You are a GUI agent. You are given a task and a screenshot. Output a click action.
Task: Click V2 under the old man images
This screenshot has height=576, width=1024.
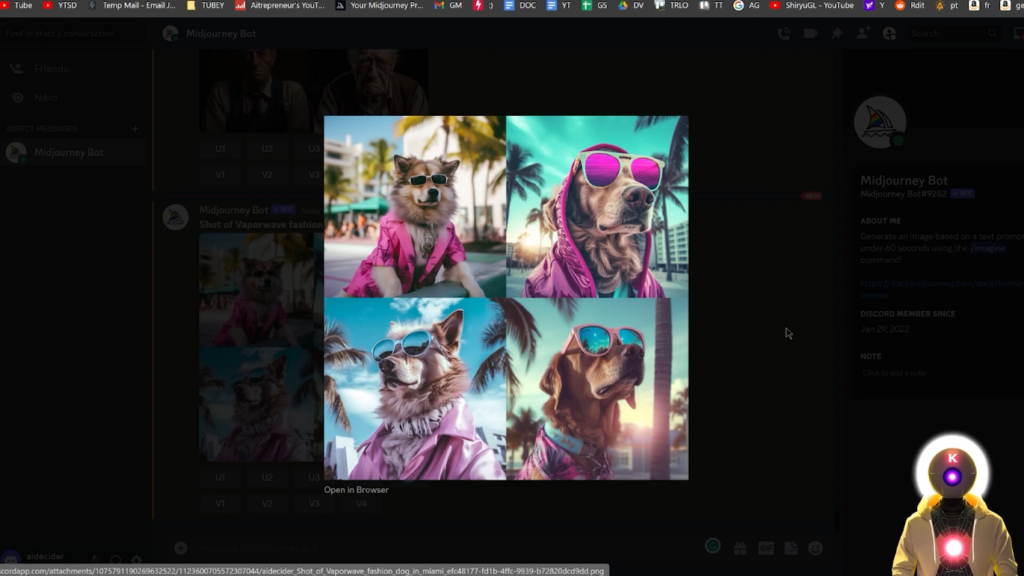(267, 175)
